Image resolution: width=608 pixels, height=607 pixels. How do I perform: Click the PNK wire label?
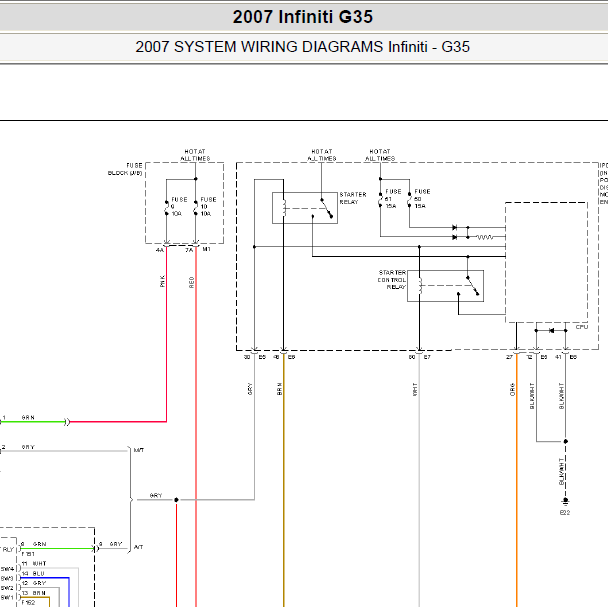tap(162, 281)
